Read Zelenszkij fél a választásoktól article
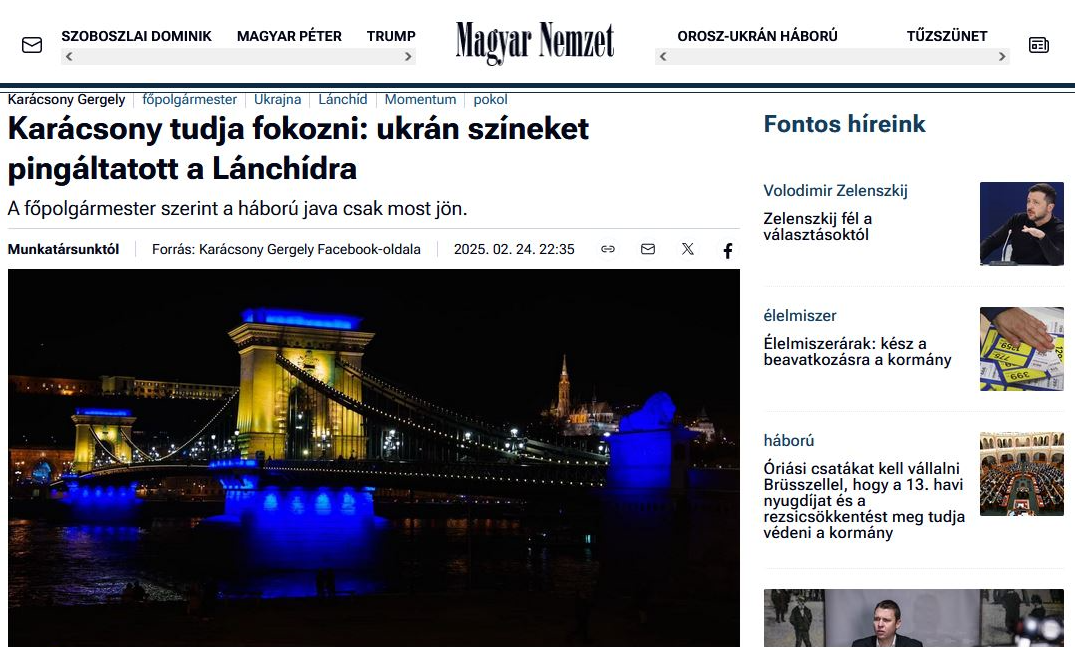Image resolution: width=1075 pixels, height=647 pixels. pyautogui.click(x=817, y=227)
